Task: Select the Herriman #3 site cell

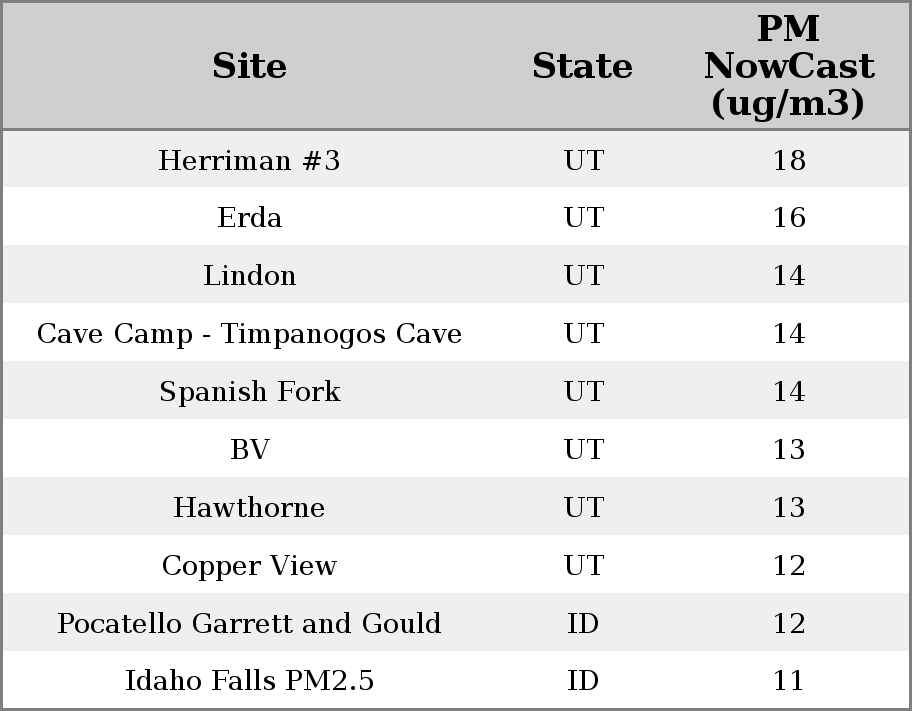Action: [x=249, y=160]
